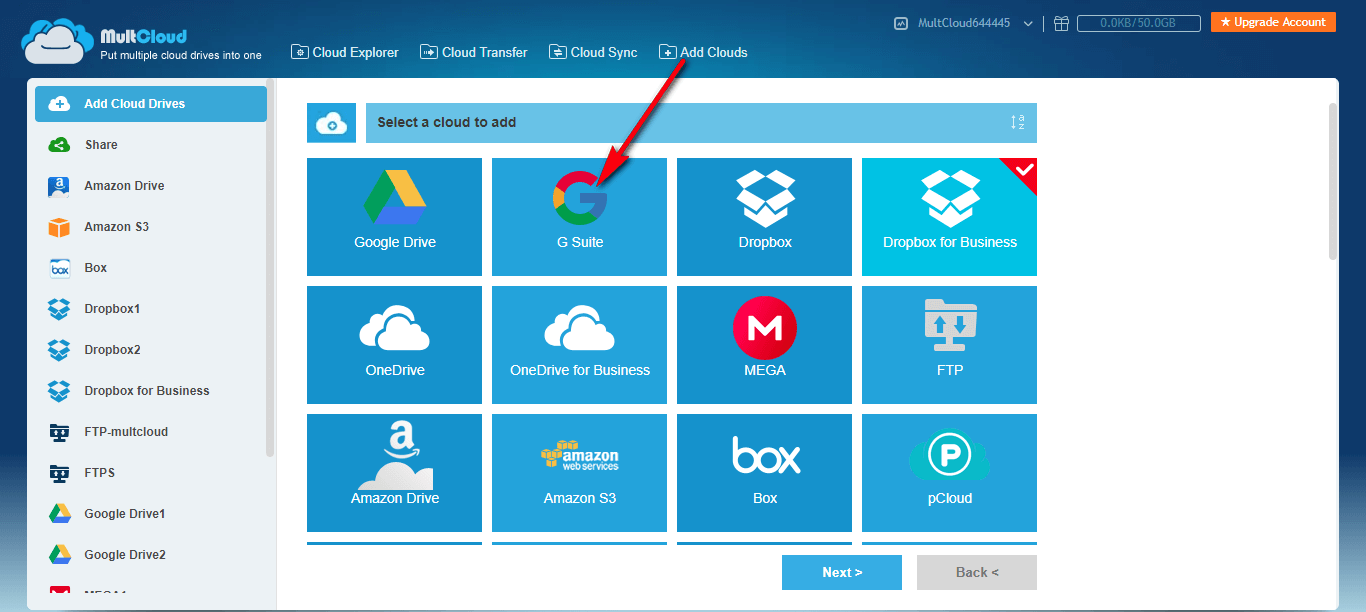
Task: Click the gift box icon in header
Action: 1061,23
